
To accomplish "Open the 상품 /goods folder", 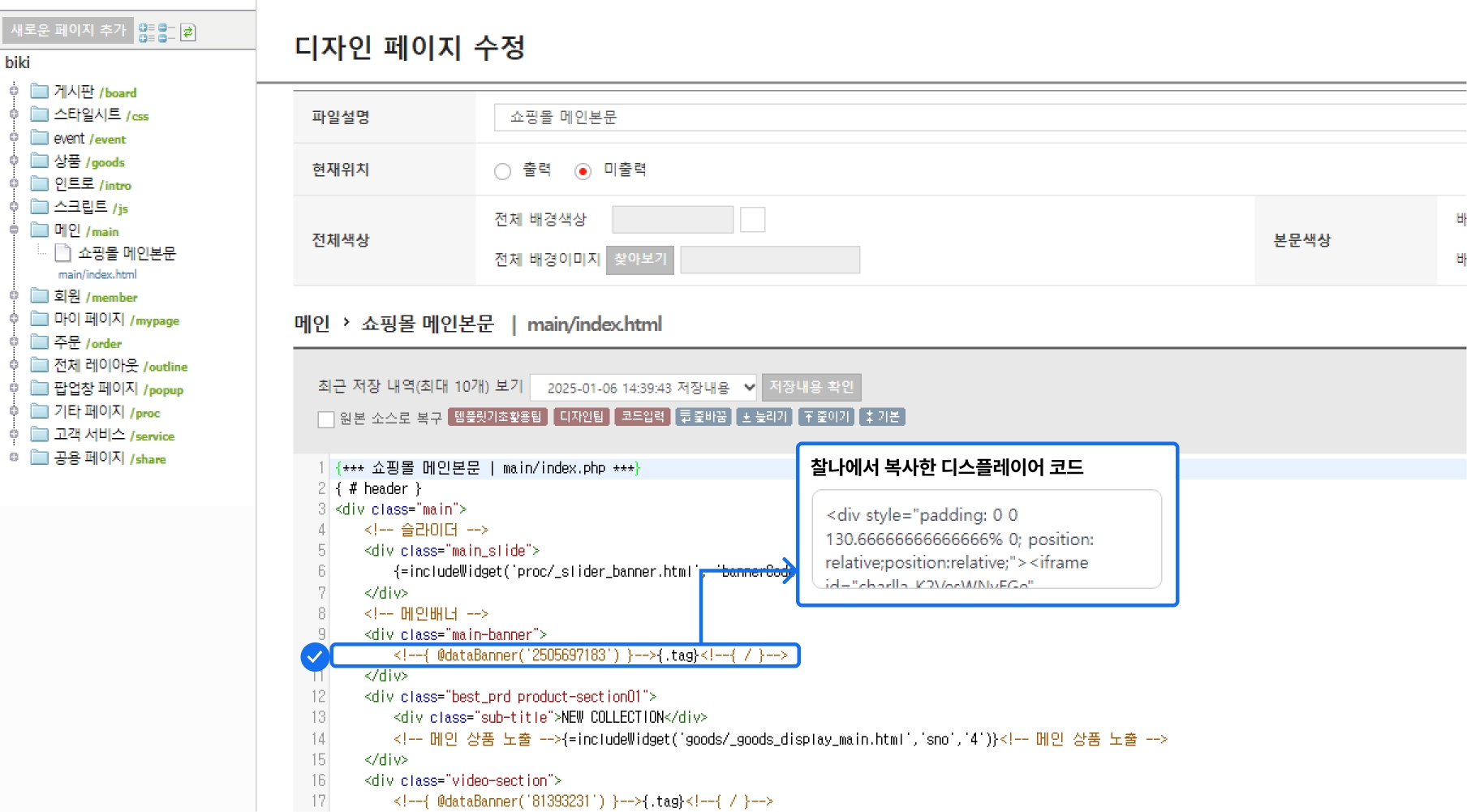I will pyautogui.click(x=88, y=161).
